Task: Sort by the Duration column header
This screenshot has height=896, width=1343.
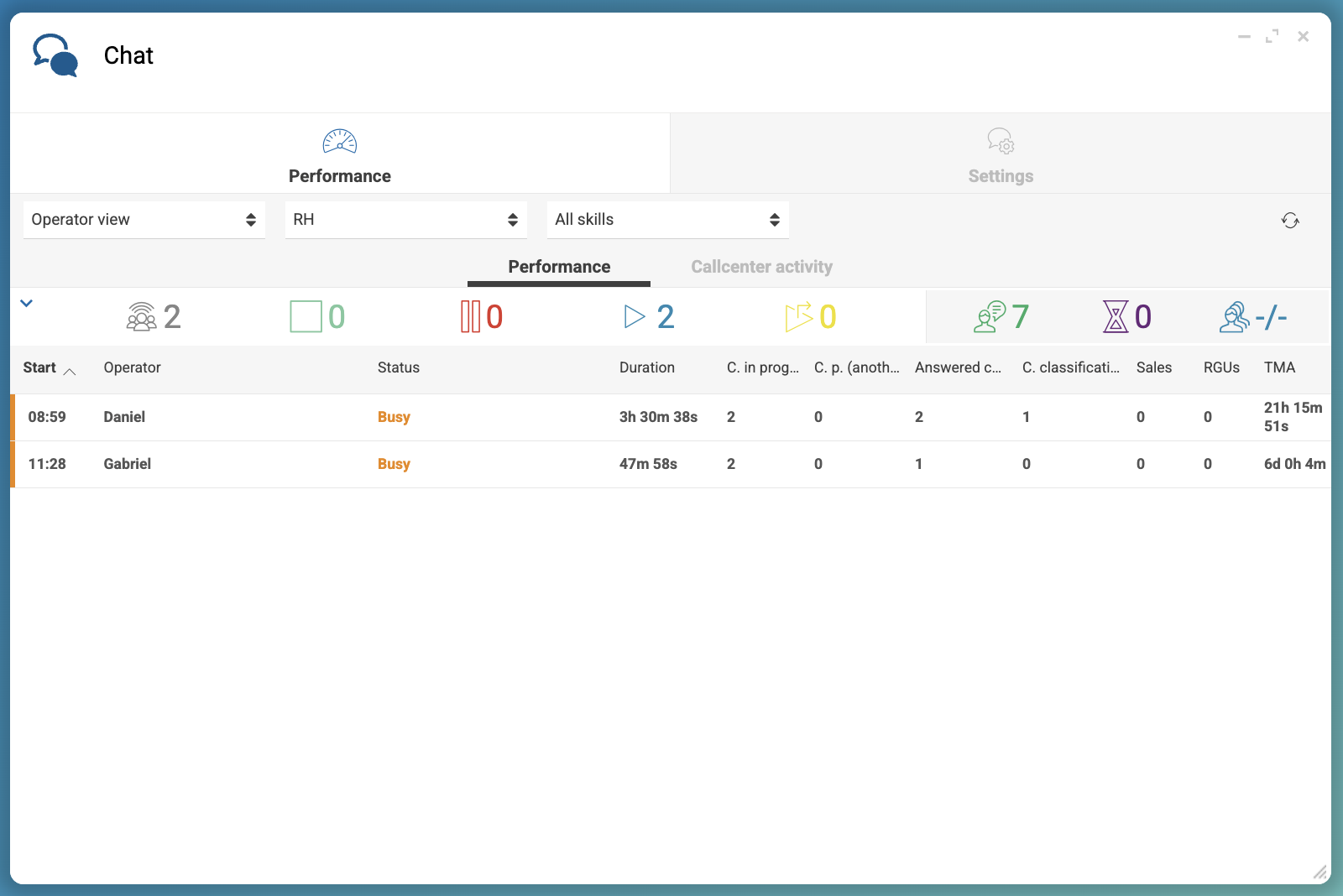Action: point(647,367)
